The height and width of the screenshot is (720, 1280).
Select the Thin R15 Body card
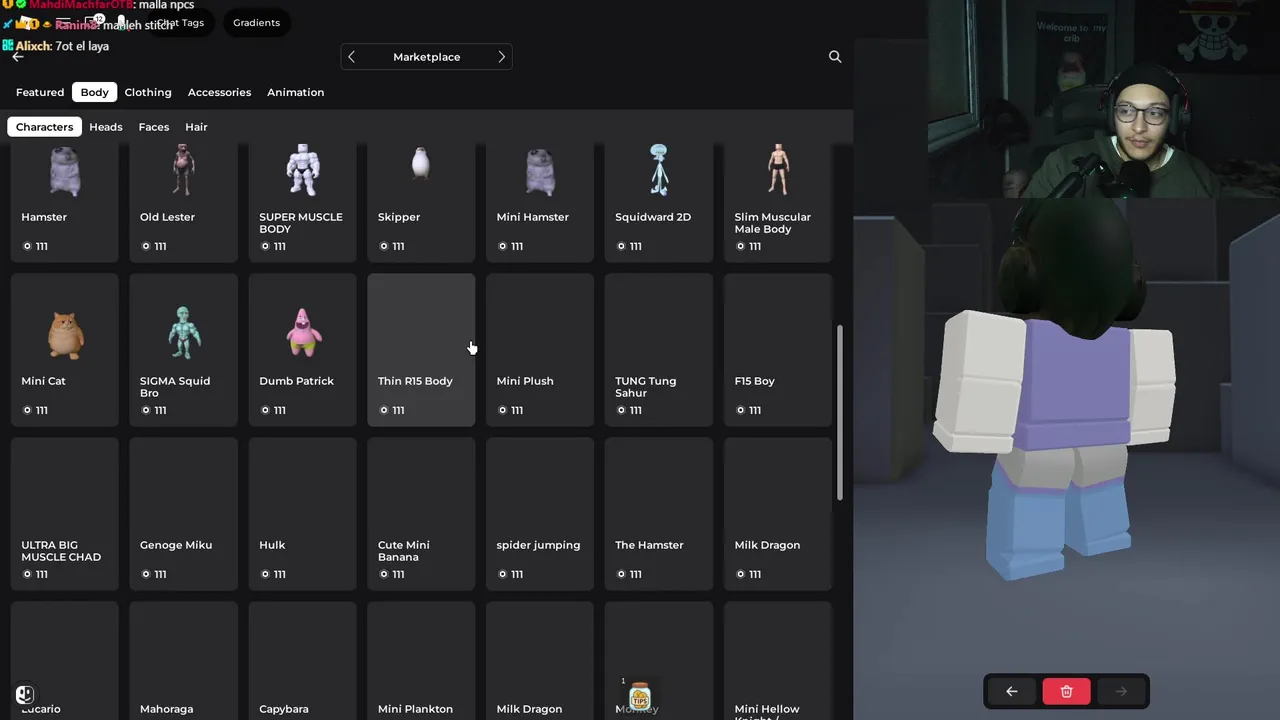pos(421,350)
